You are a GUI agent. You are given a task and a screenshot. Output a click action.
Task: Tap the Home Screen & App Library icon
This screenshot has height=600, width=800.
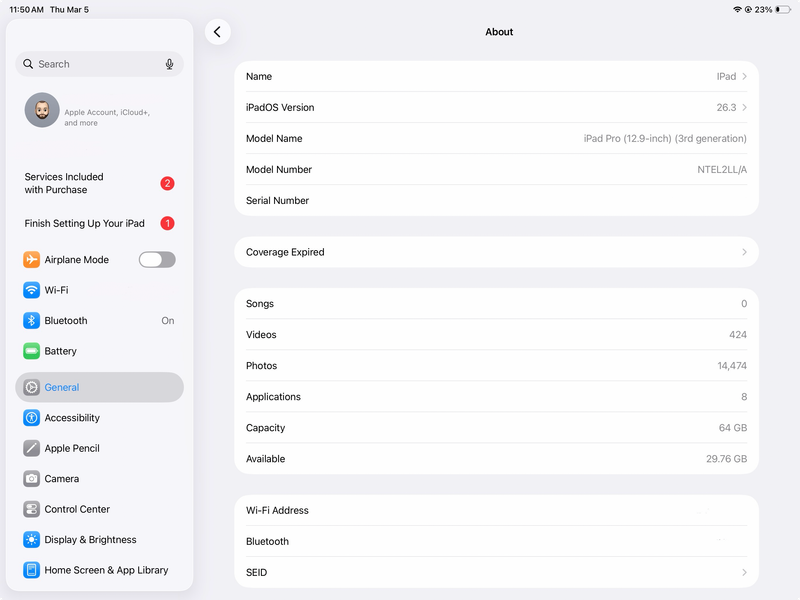pyautogui.click(x=31, y=570)
